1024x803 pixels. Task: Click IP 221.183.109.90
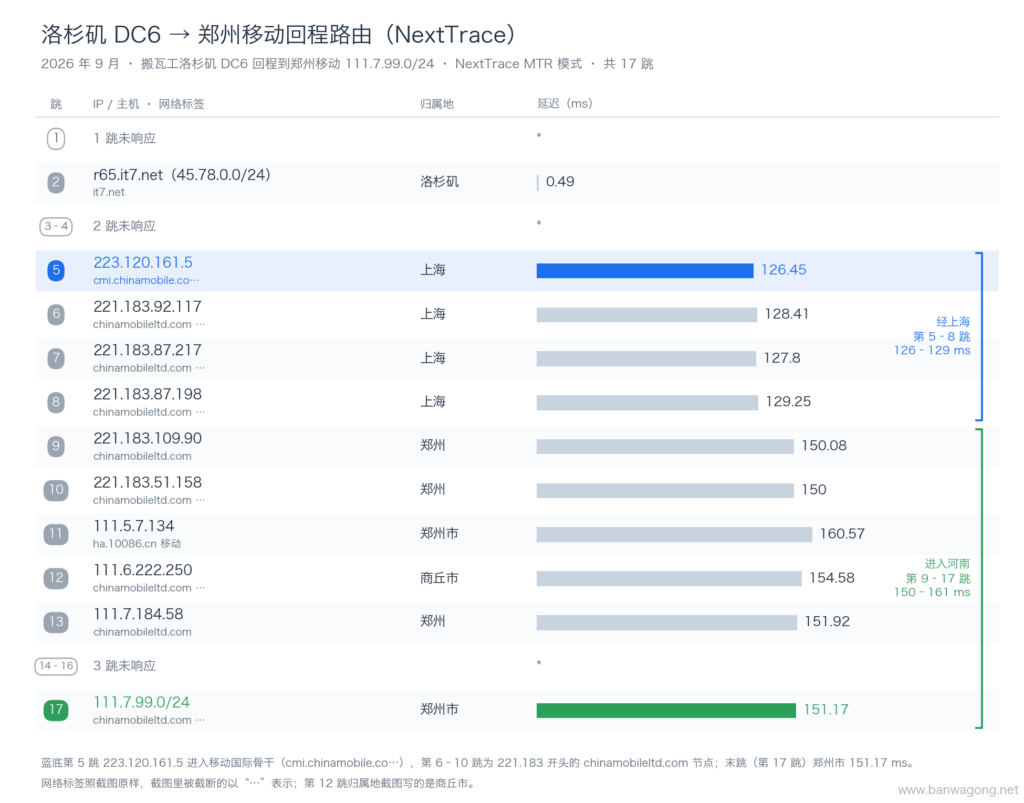coord(147,439)
